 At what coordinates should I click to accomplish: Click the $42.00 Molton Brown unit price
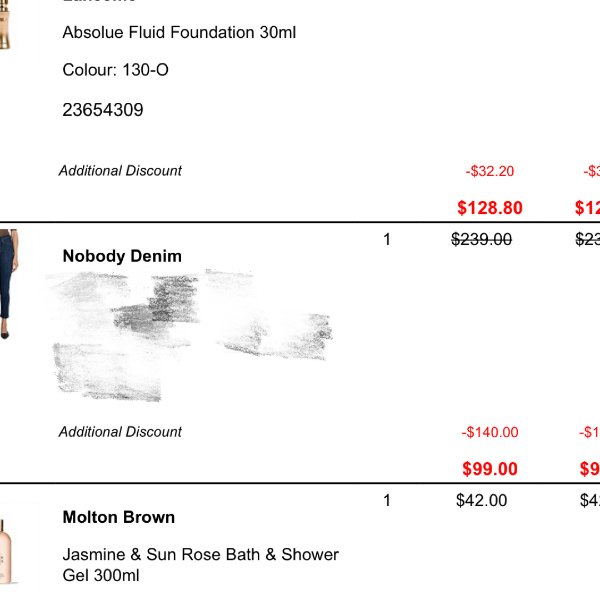[x=481, y=501]
